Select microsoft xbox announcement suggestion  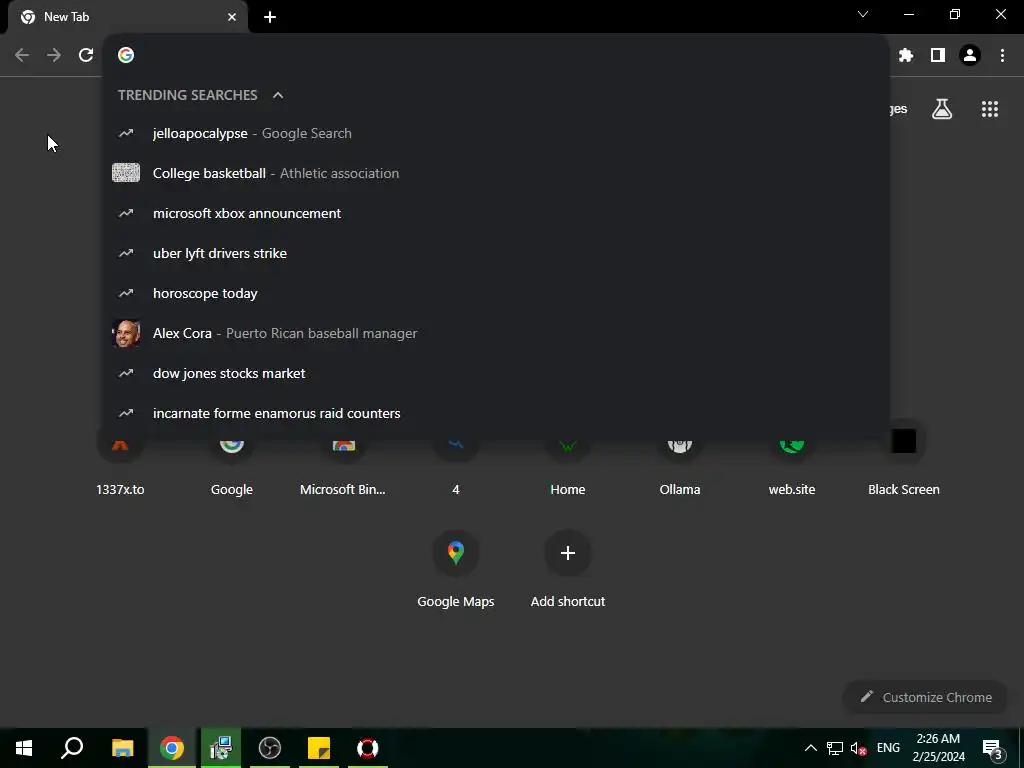496,214
